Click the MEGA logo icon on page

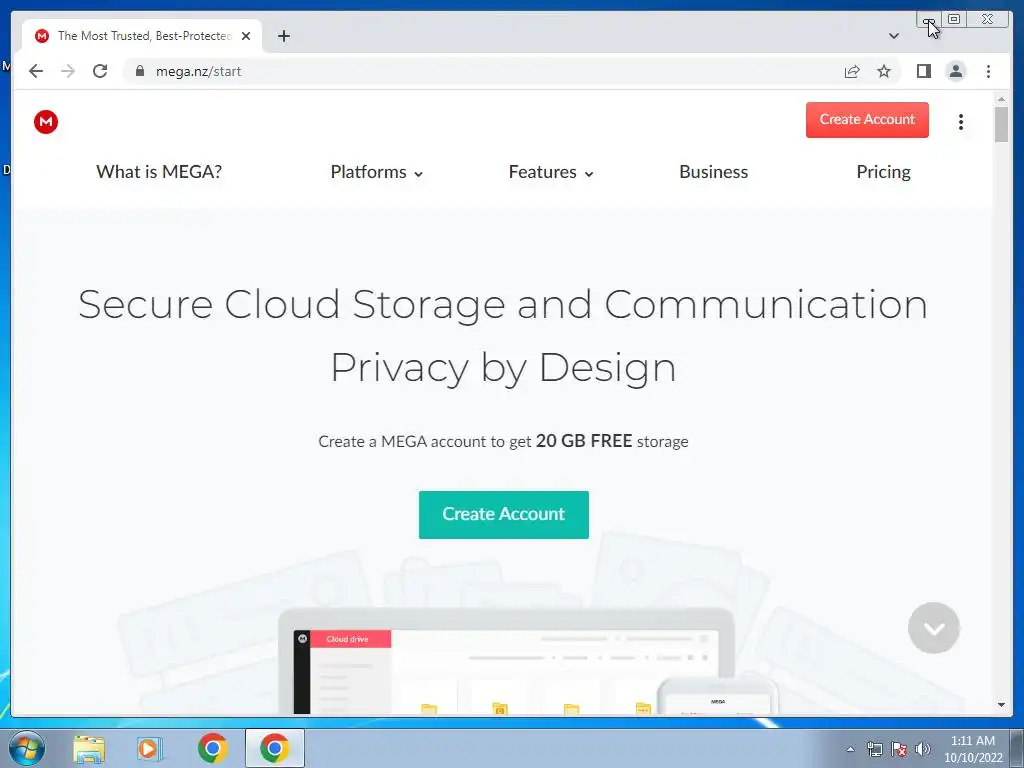click(46, 121)
